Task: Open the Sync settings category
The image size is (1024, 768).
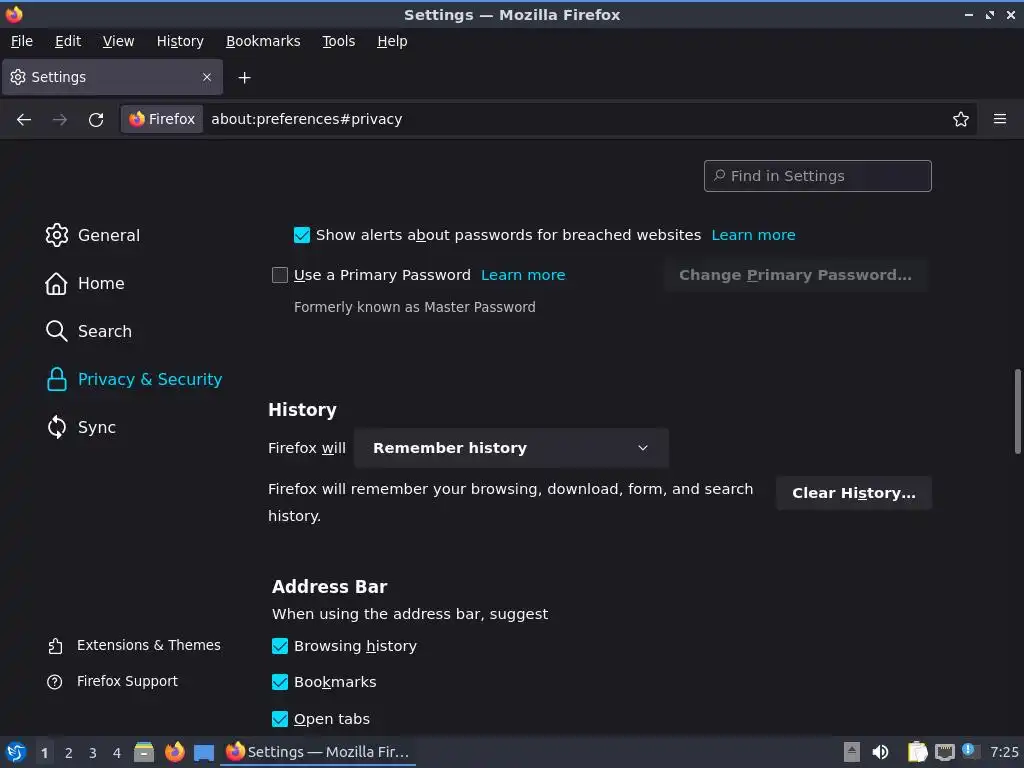Action: click(81, 427)
